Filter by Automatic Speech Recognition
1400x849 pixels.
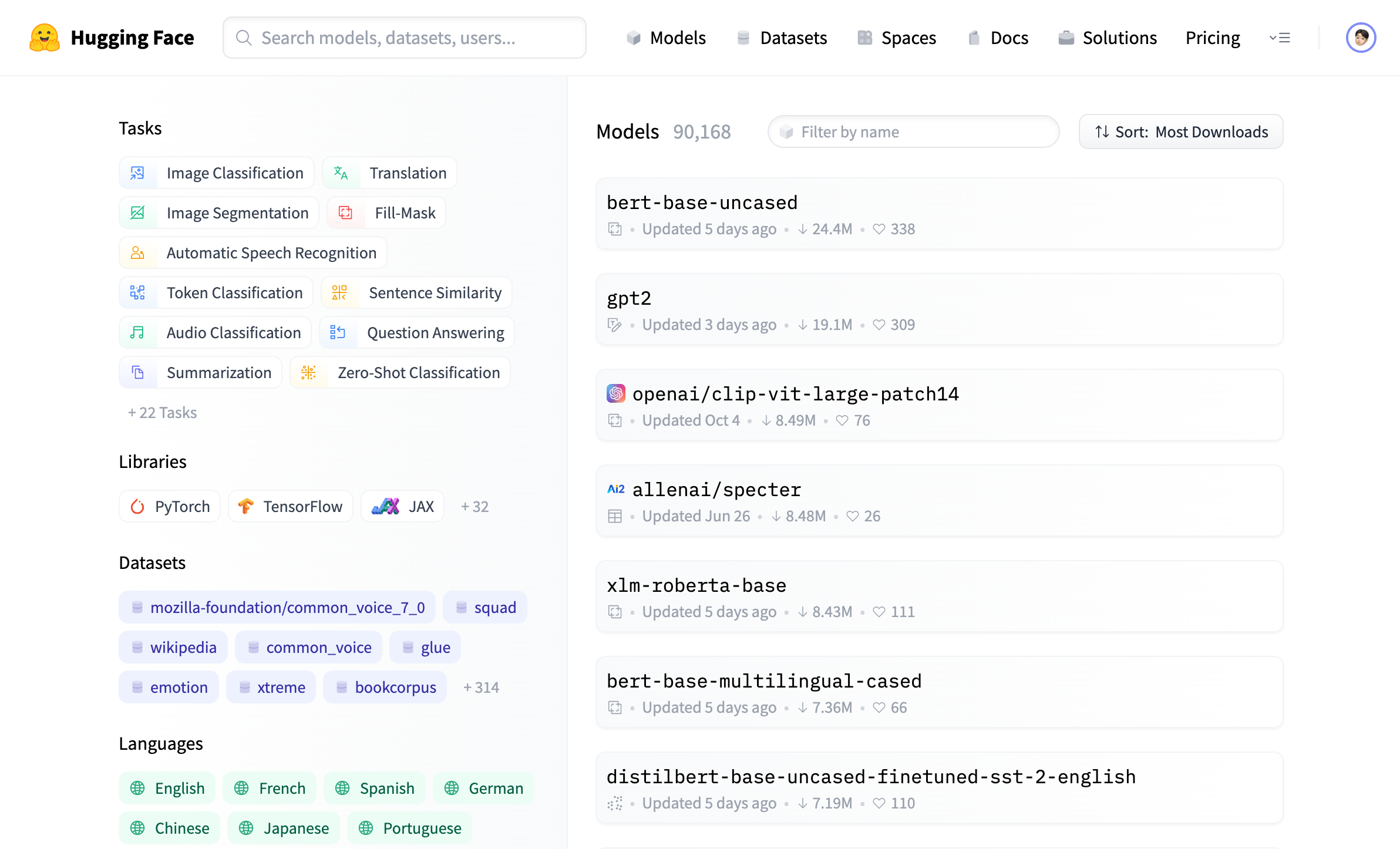(x=253, y=253)
